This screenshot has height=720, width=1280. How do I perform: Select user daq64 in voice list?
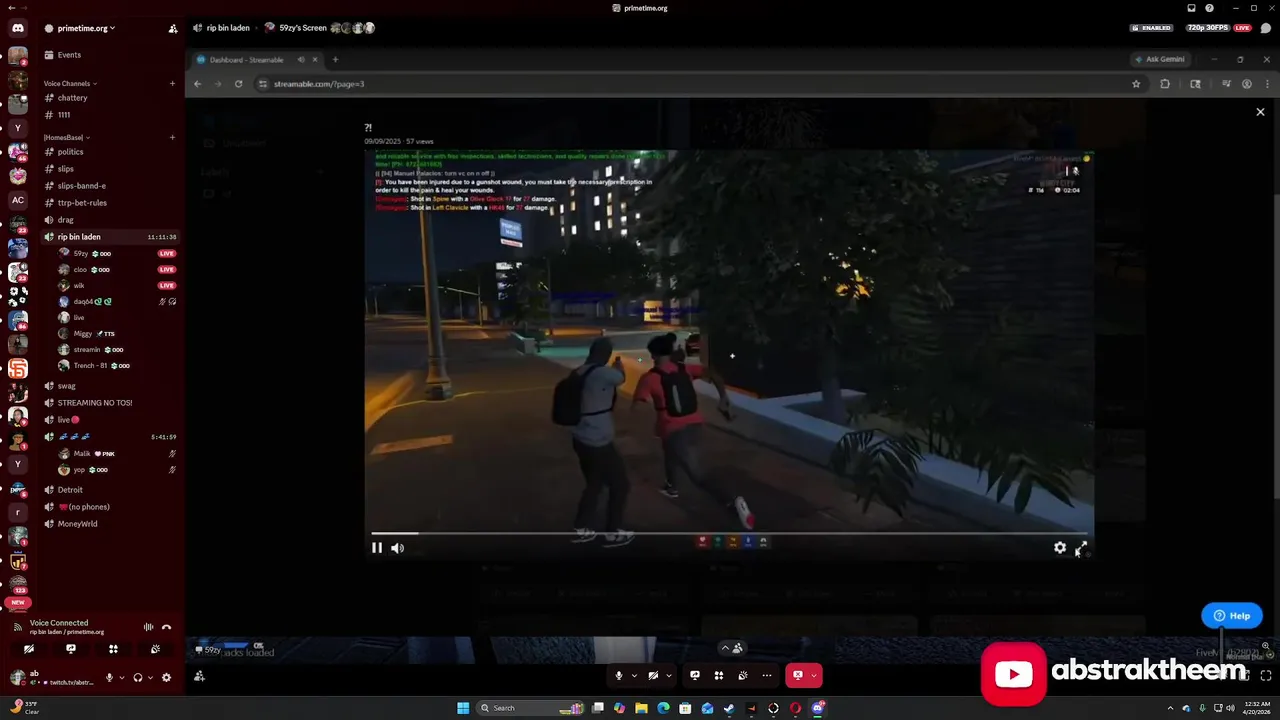(x=83, y=302)
